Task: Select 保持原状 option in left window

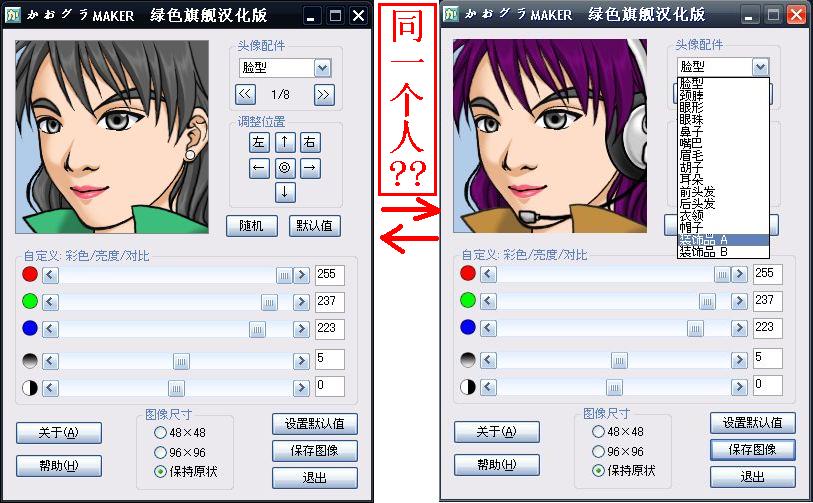Action: pos(186,471)
